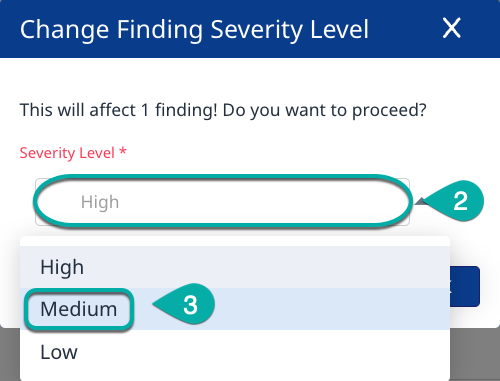Click the Severity Level field label
The image size is (500, 381).
(x=67, y=153)
